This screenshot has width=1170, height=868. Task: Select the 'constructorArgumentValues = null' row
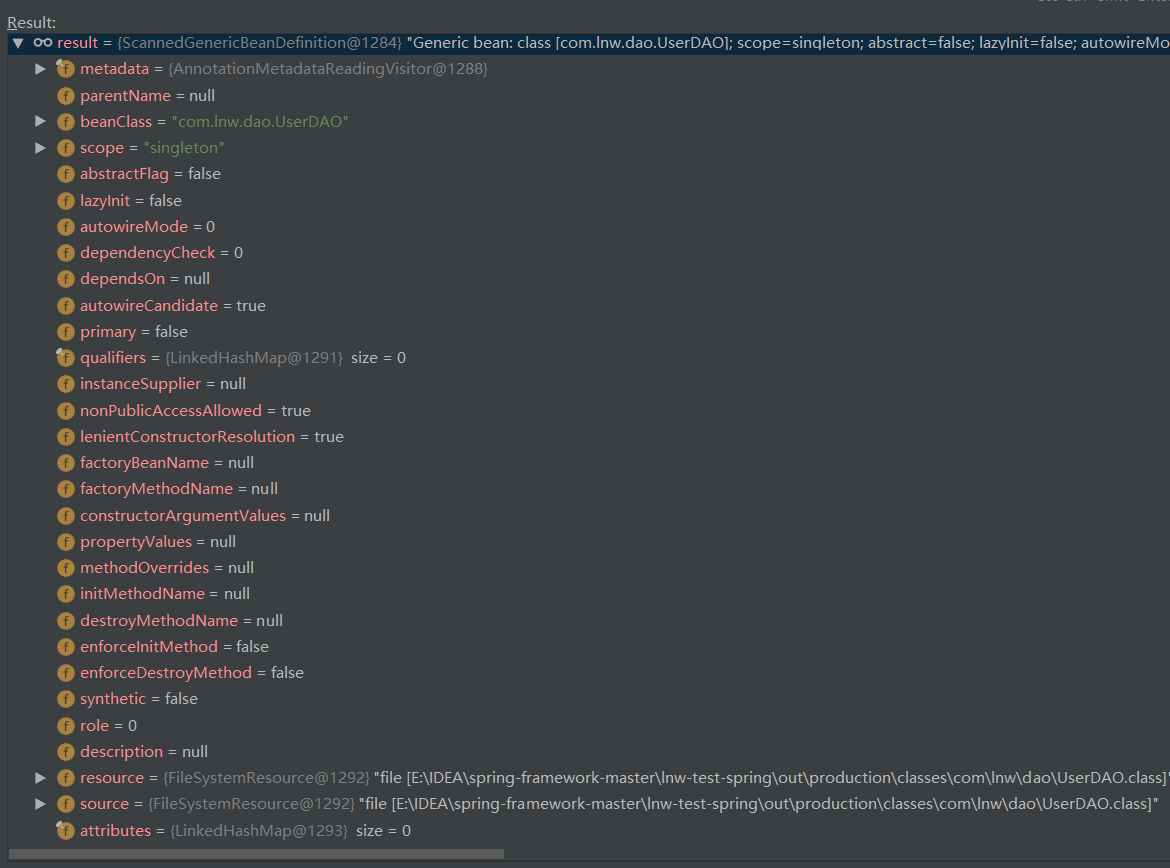[x=205, y=516]
